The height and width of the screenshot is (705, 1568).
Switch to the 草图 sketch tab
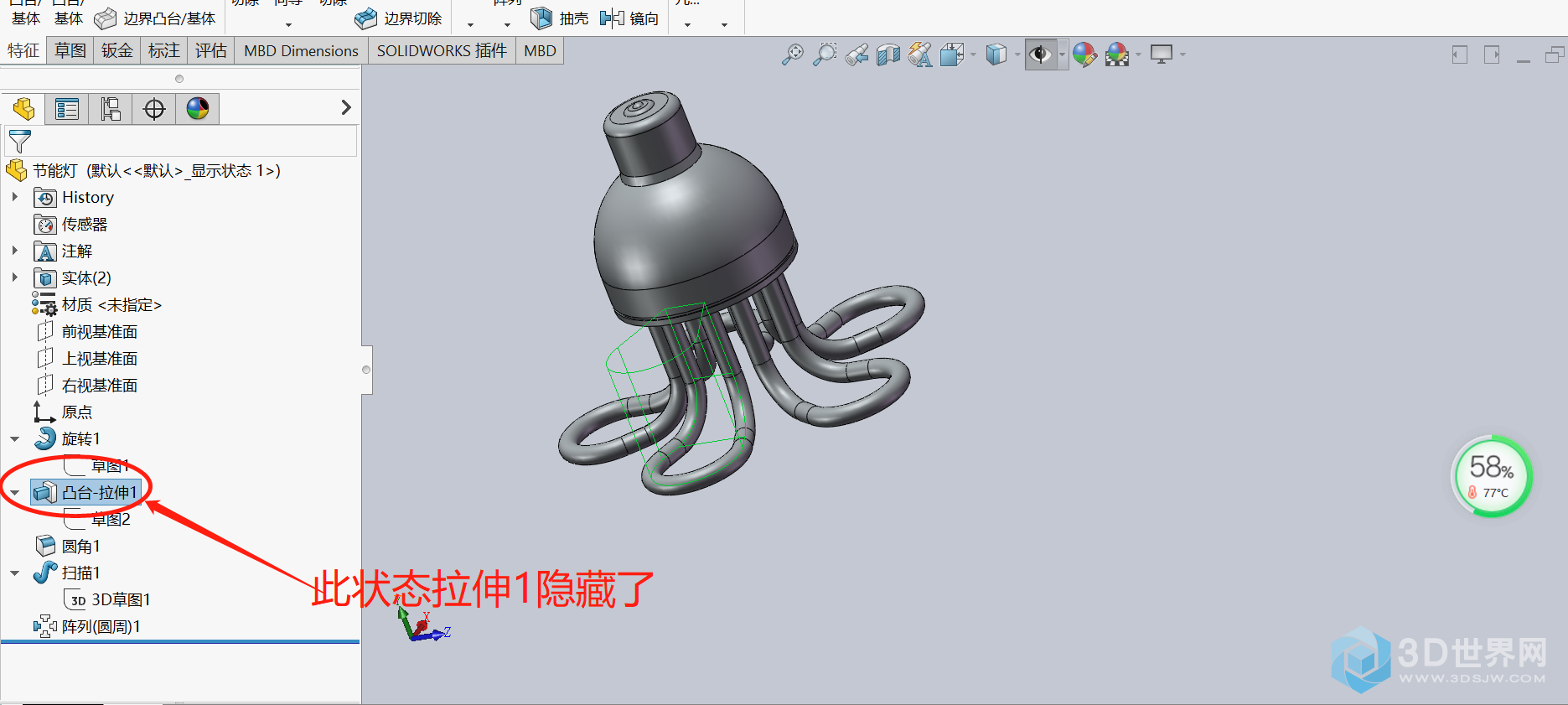(70, 51)
